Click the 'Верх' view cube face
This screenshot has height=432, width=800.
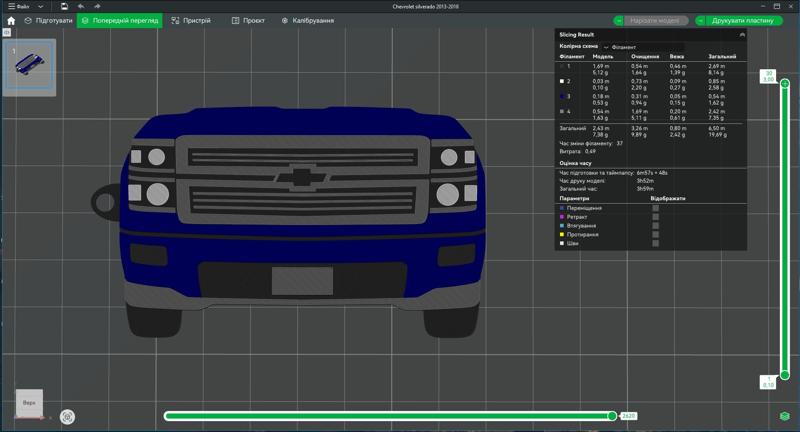(x=29, y=402)
